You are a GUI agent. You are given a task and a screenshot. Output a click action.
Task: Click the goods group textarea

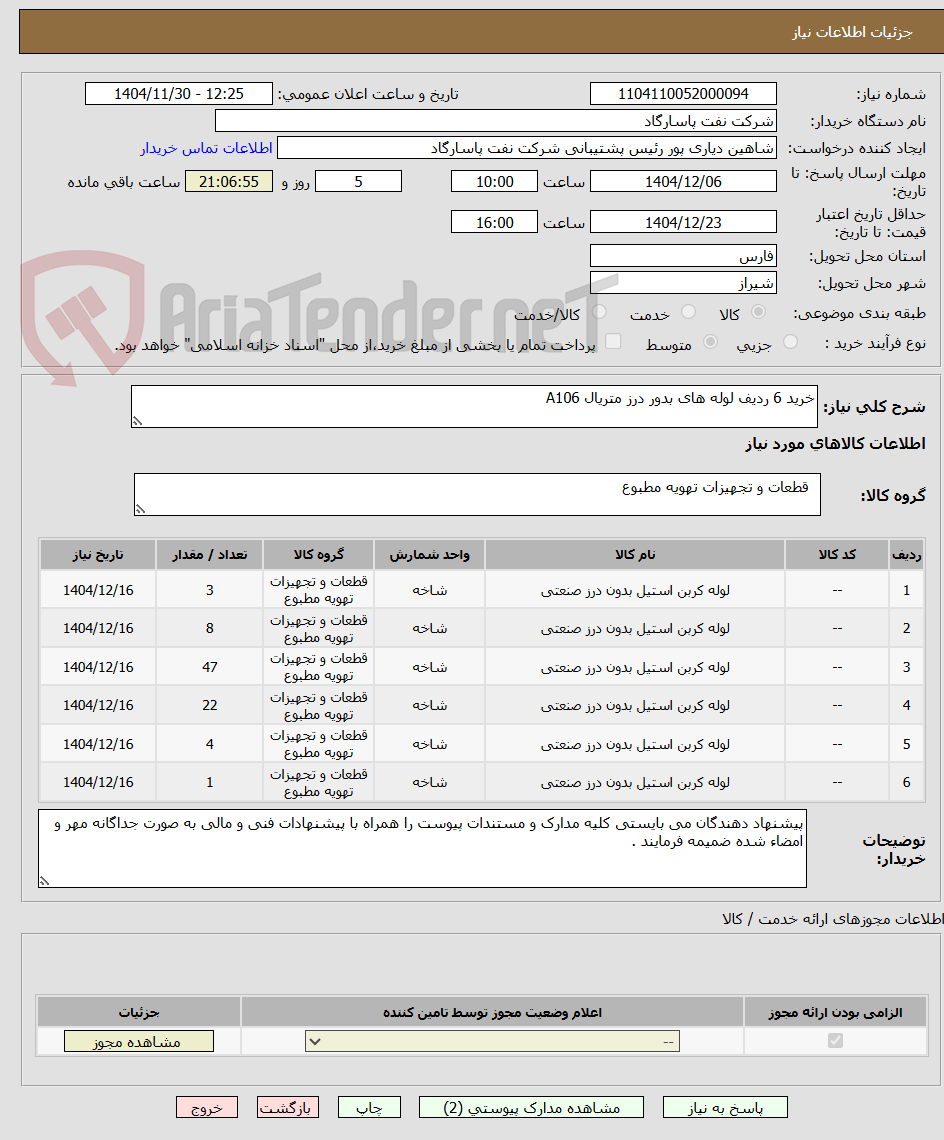click(477, 494)
